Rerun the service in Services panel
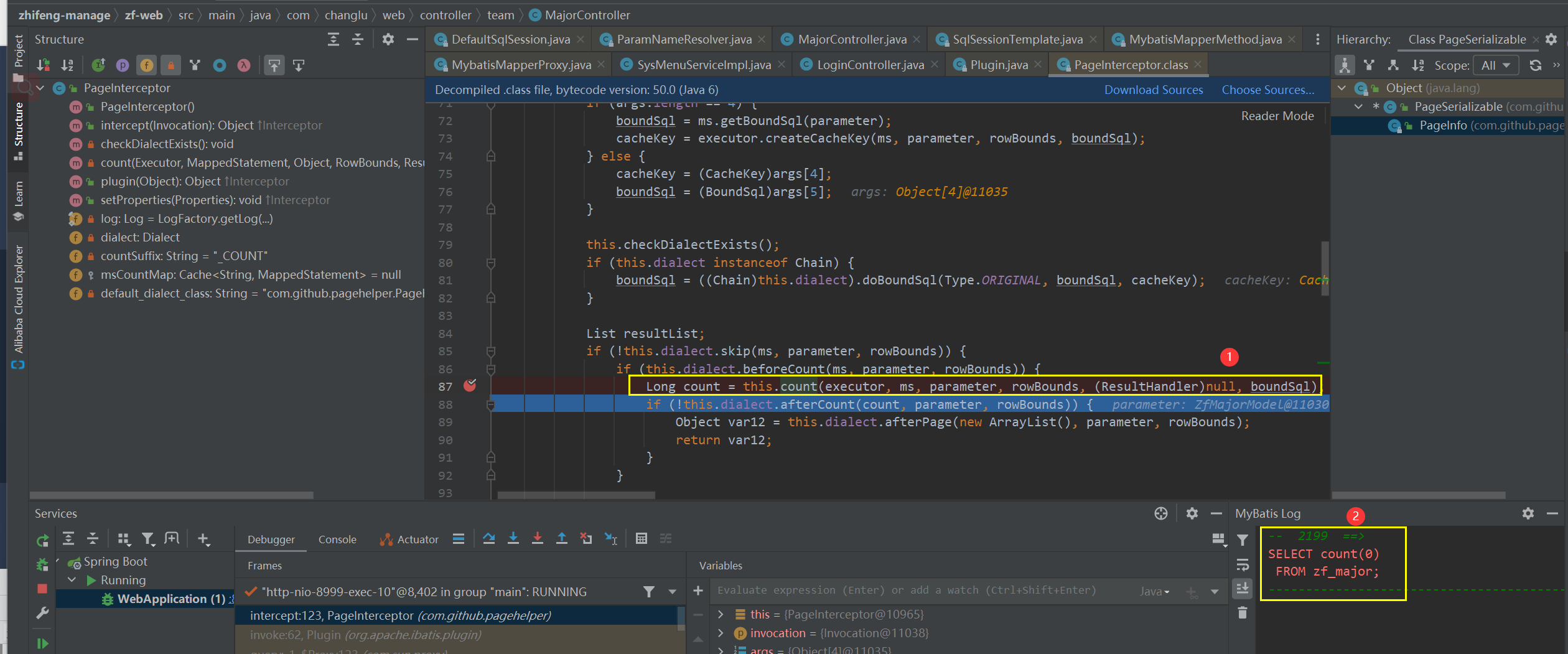Image resolution: width=1568 pixels, height=654 pixels. click(x=42, y=540)
